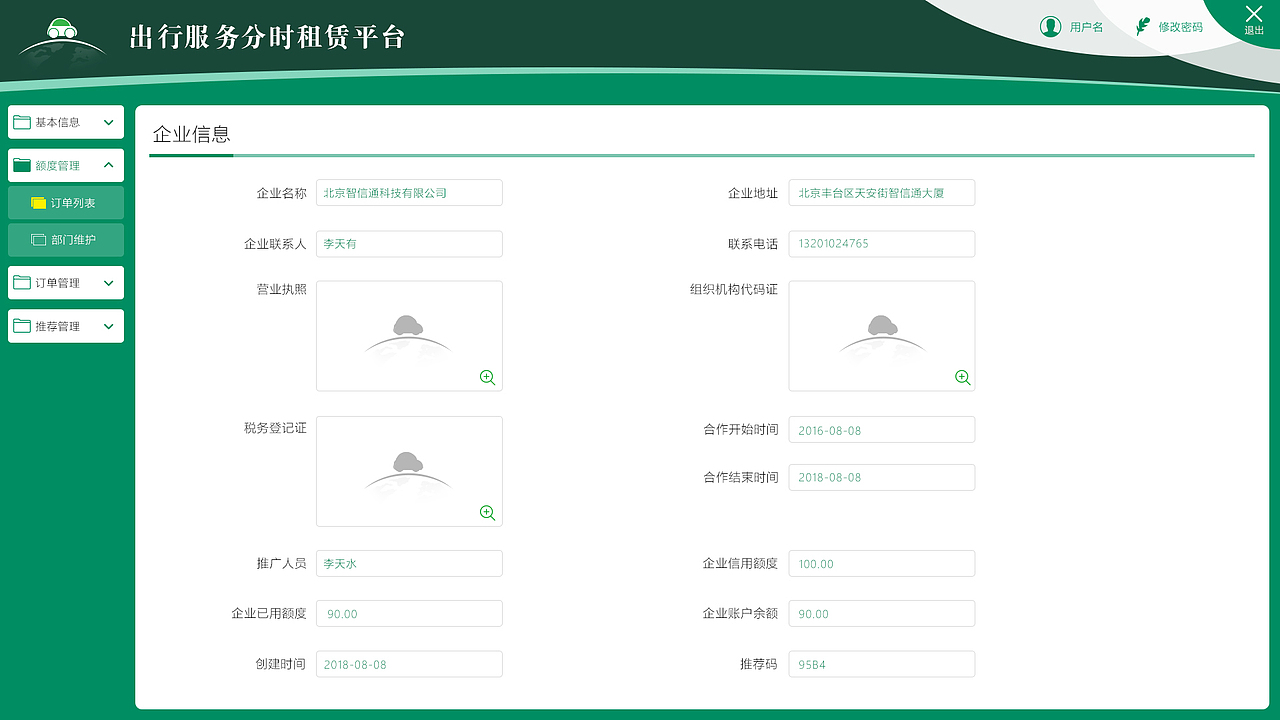The image size is (1280, 720).
Task: Zoom the 组织机构代码证 image via magnifier
Action: tap(961, 377)
